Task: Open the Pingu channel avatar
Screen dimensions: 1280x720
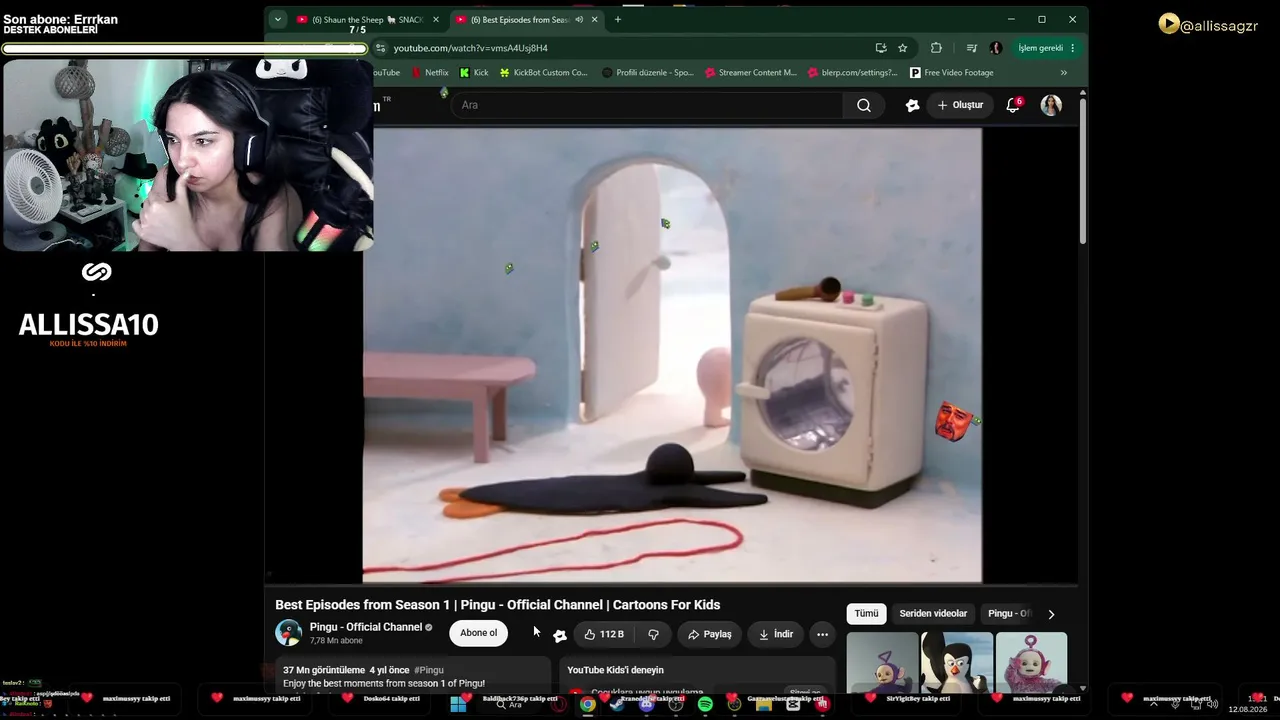Action: coord(288,633)
